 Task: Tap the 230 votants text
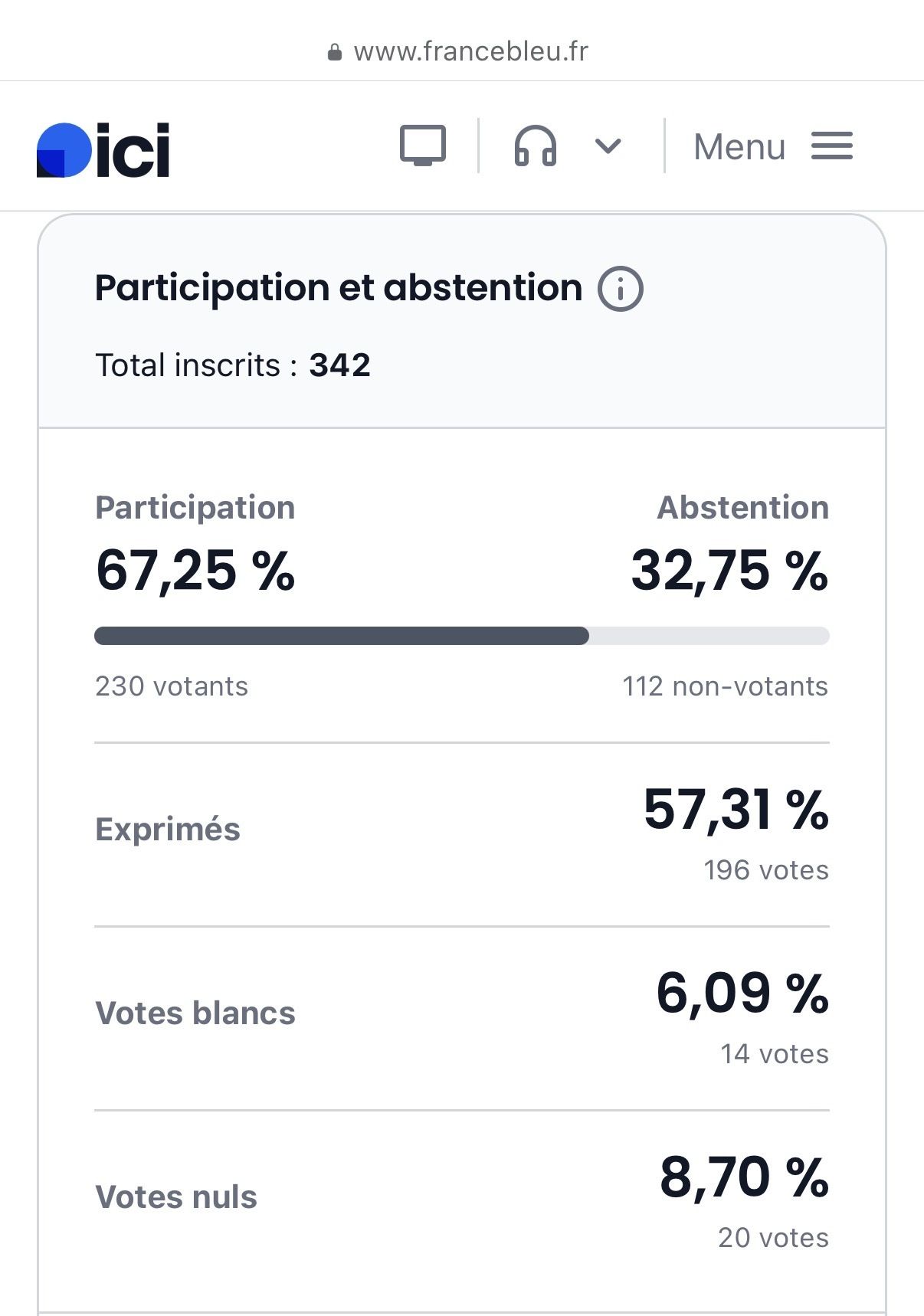[x=172, y=686]
